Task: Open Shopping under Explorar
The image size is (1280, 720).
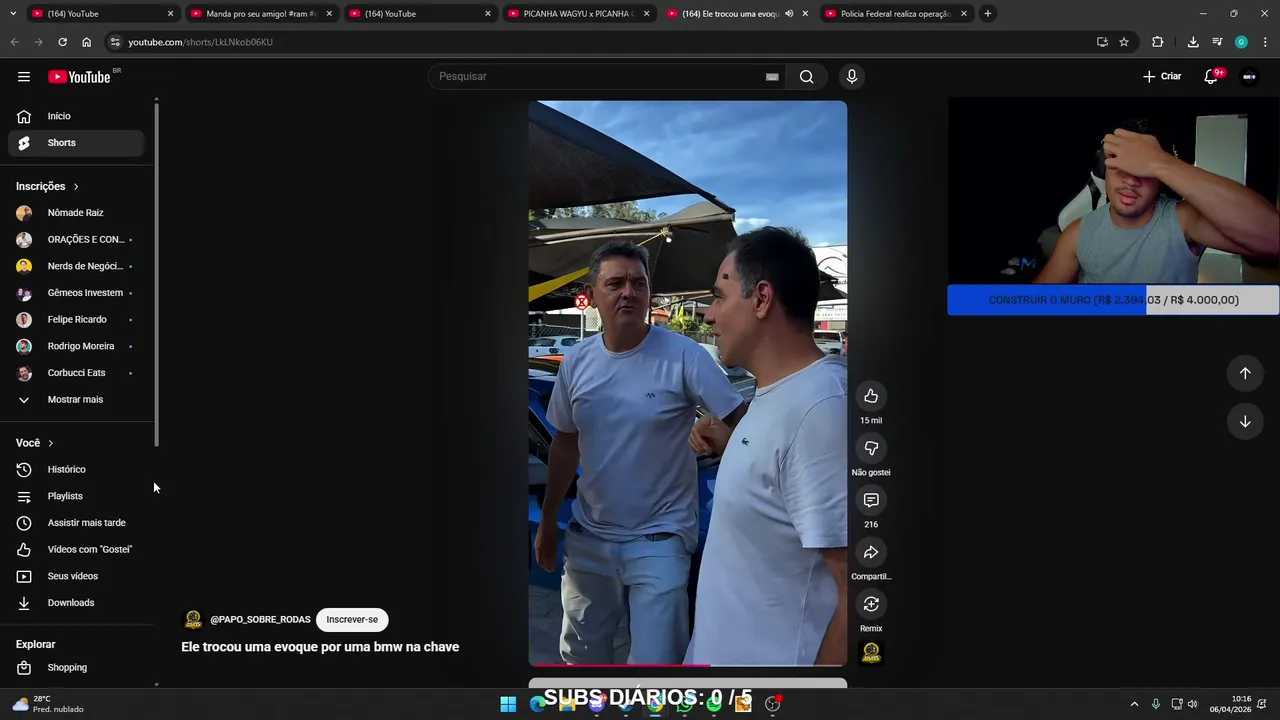Action: pyautogui.click(x=75, y=667)
